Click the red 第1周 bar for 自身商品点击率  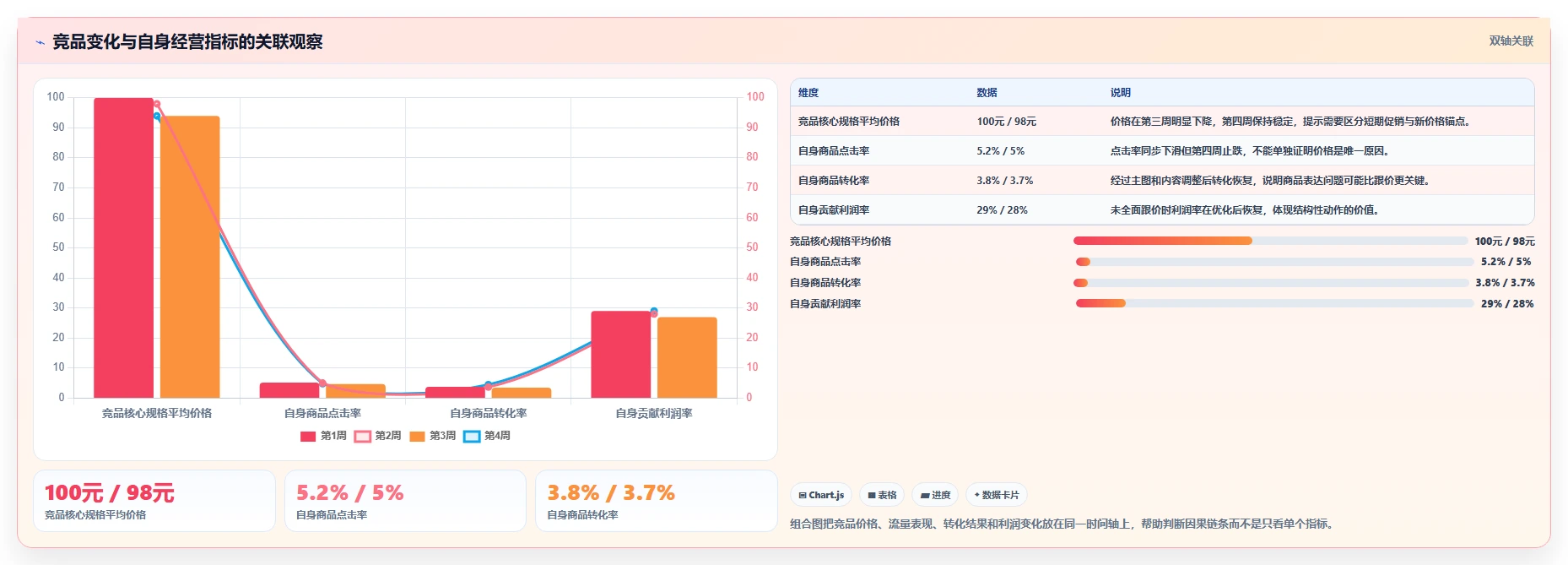point(289,390)
